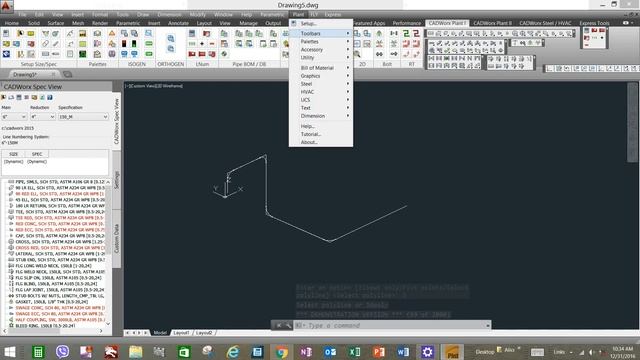Launch Word from the taskbar

click(x=403, y=351)
